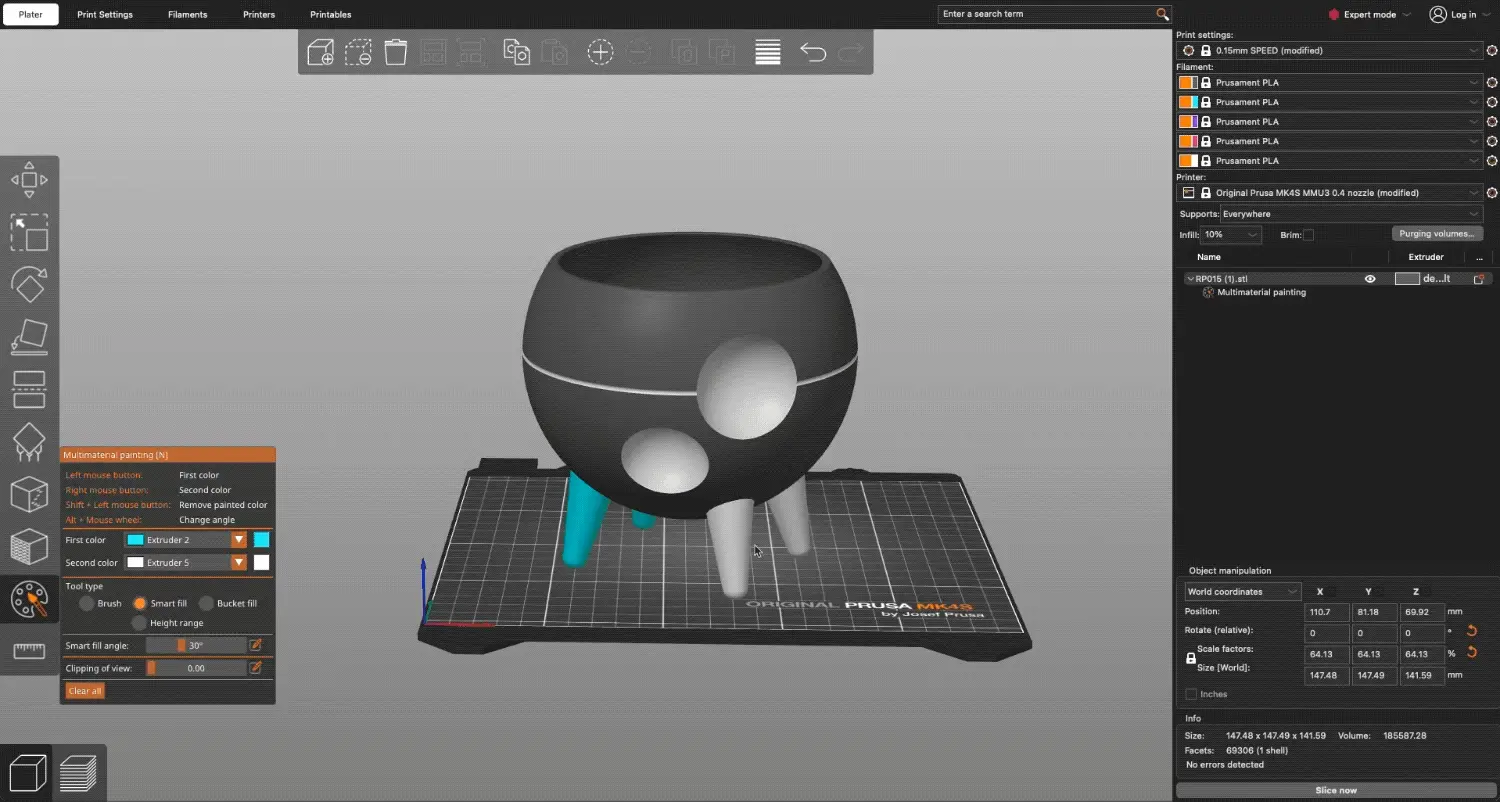Switch to sliced layers preview view

[x=78, y=773]
